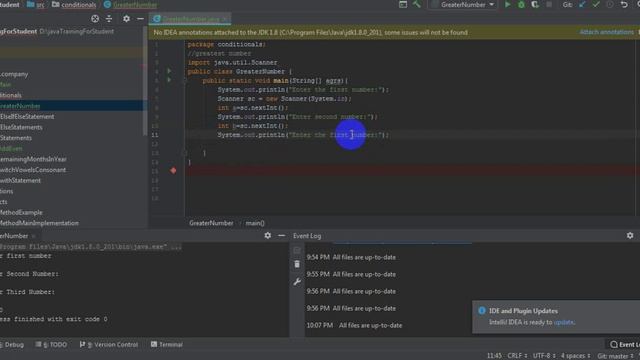The height and width of the screenshot is (360, 640).
Task: Select the GreaterNumber.java editor tab
Action: click(x=191, y=19)
